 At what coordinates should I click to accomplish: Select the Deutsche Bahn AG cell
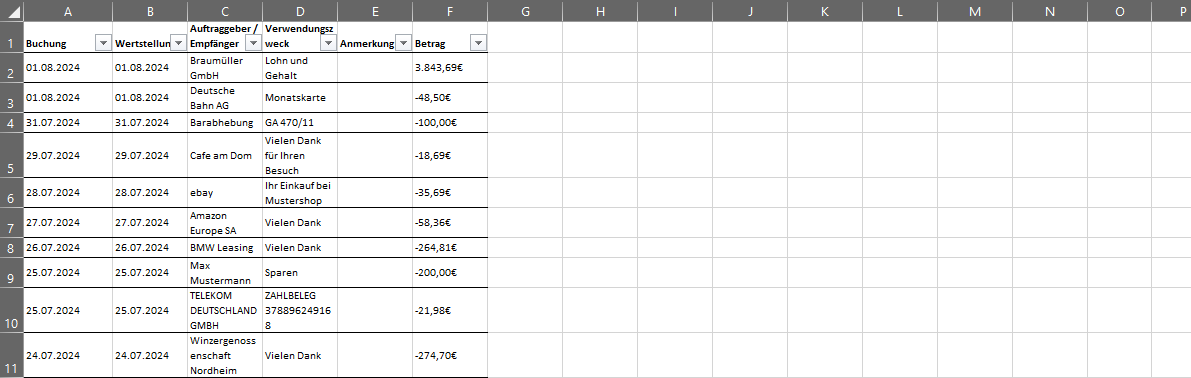coord(225,98)
